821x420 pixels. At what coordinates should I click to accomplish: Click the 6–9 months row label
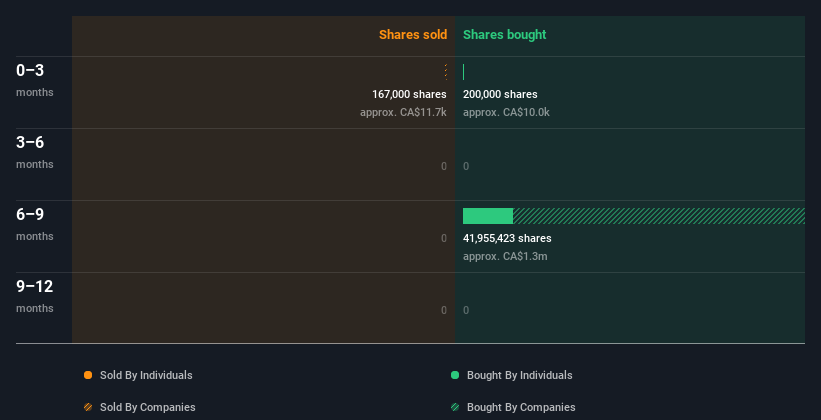pyautogui.click(x=35, y=224)
